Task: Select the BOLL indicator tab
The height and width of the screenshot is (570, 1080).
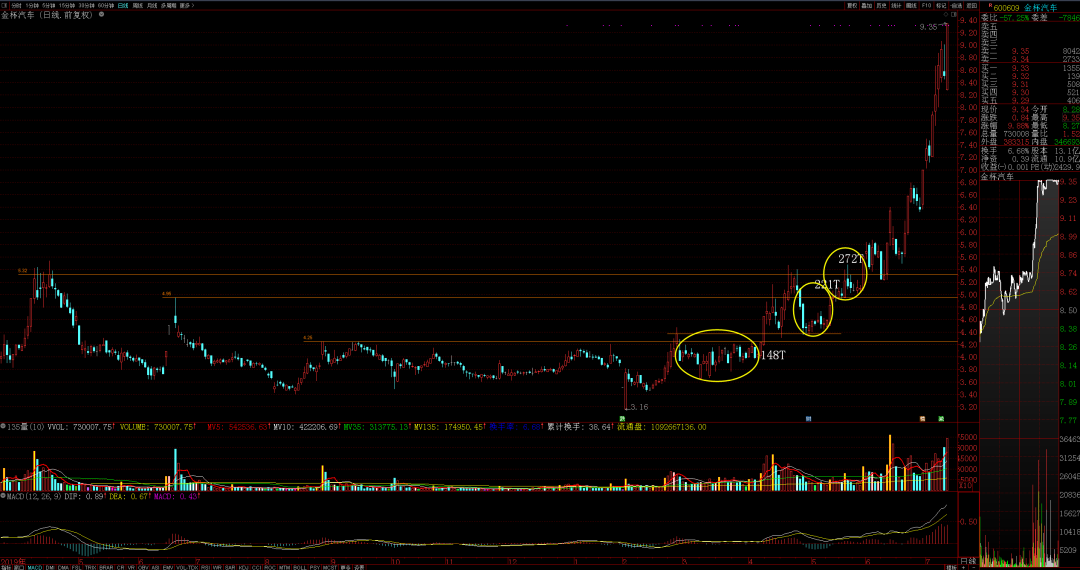Action: pos(300,567)
